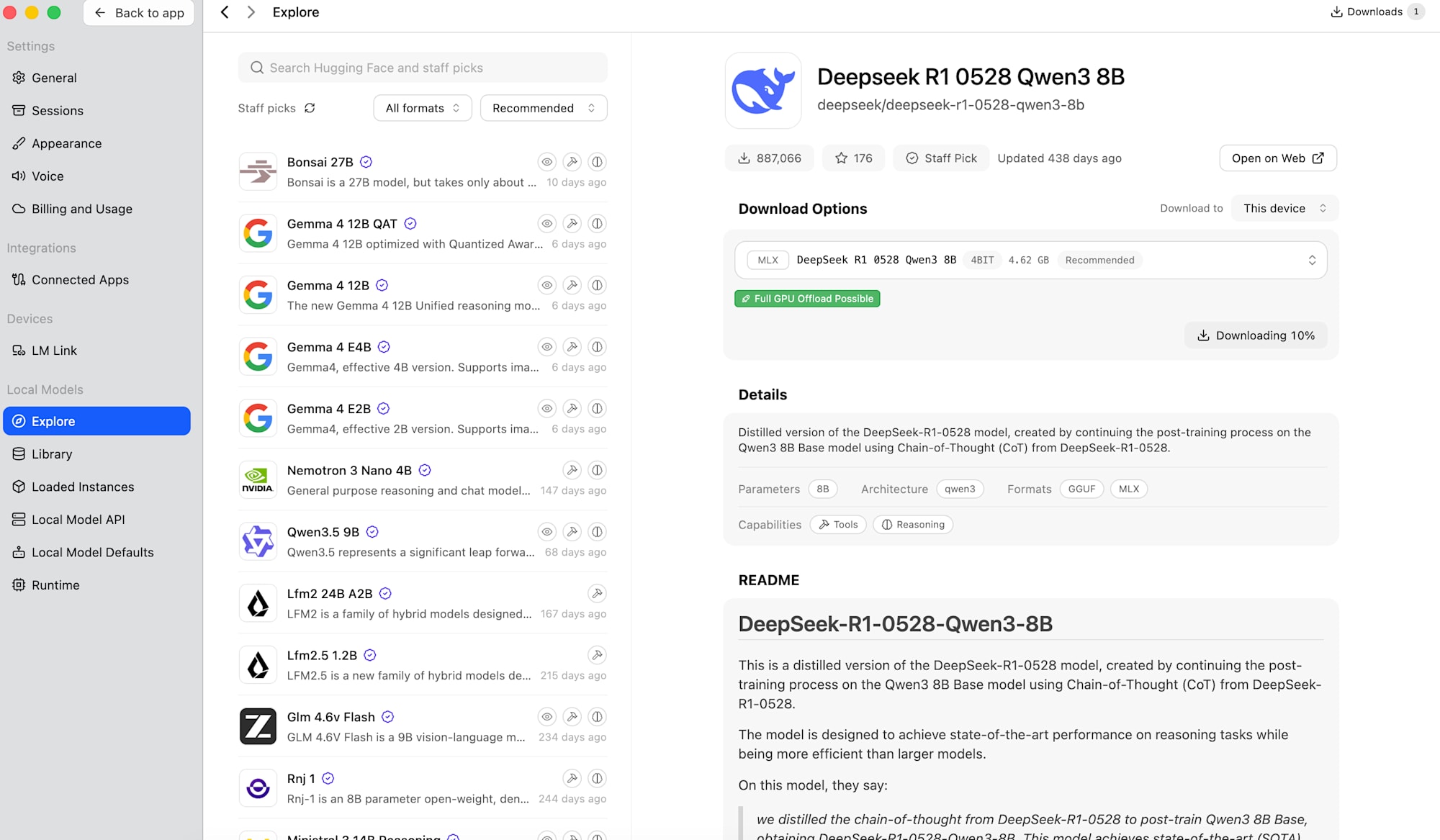
Task: Click verified badge next to Gemma 4 E2B
Action: click(383, 409)
